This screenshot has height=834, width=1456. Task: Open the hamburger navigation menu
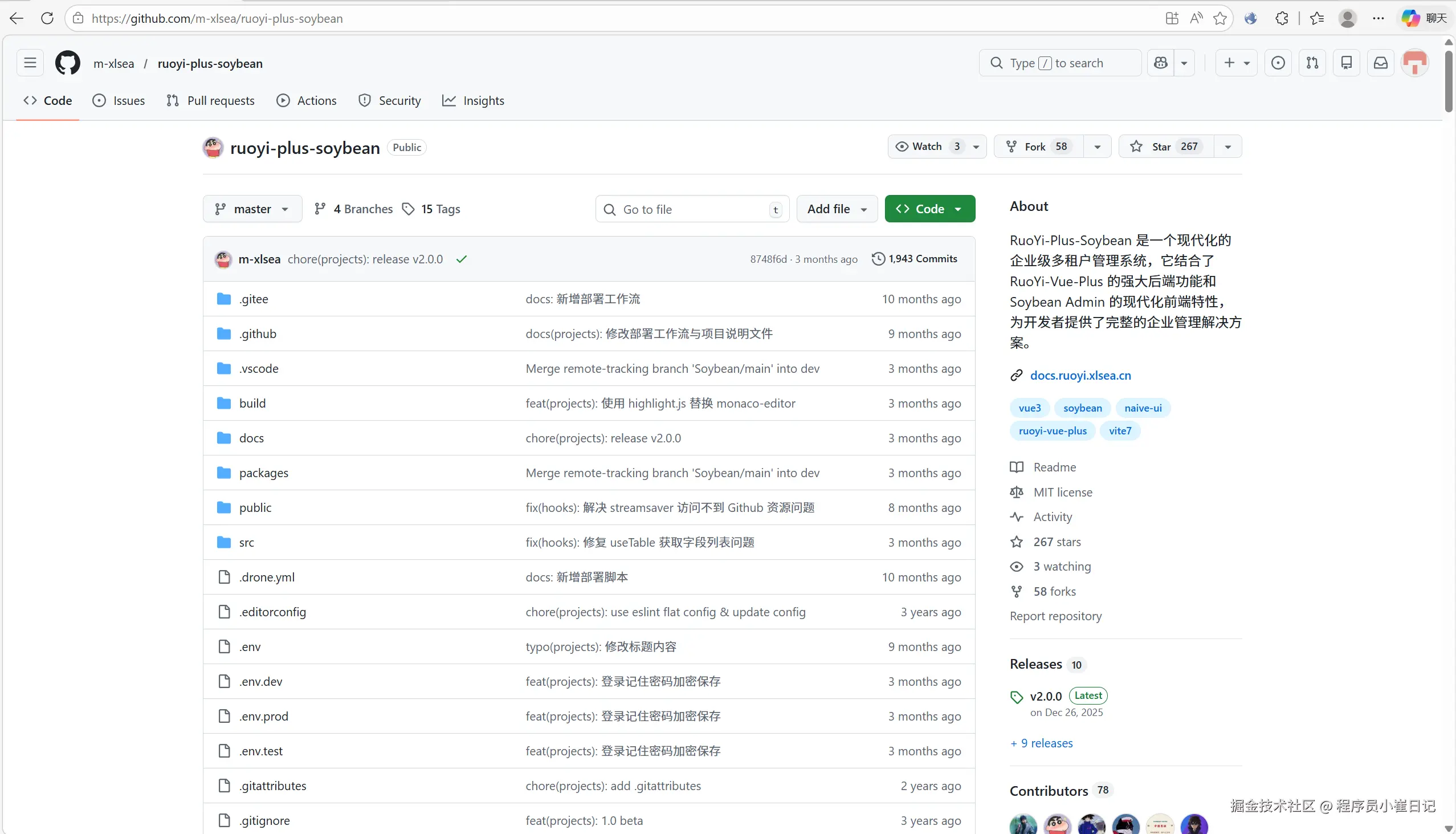(x=30, y=63)
